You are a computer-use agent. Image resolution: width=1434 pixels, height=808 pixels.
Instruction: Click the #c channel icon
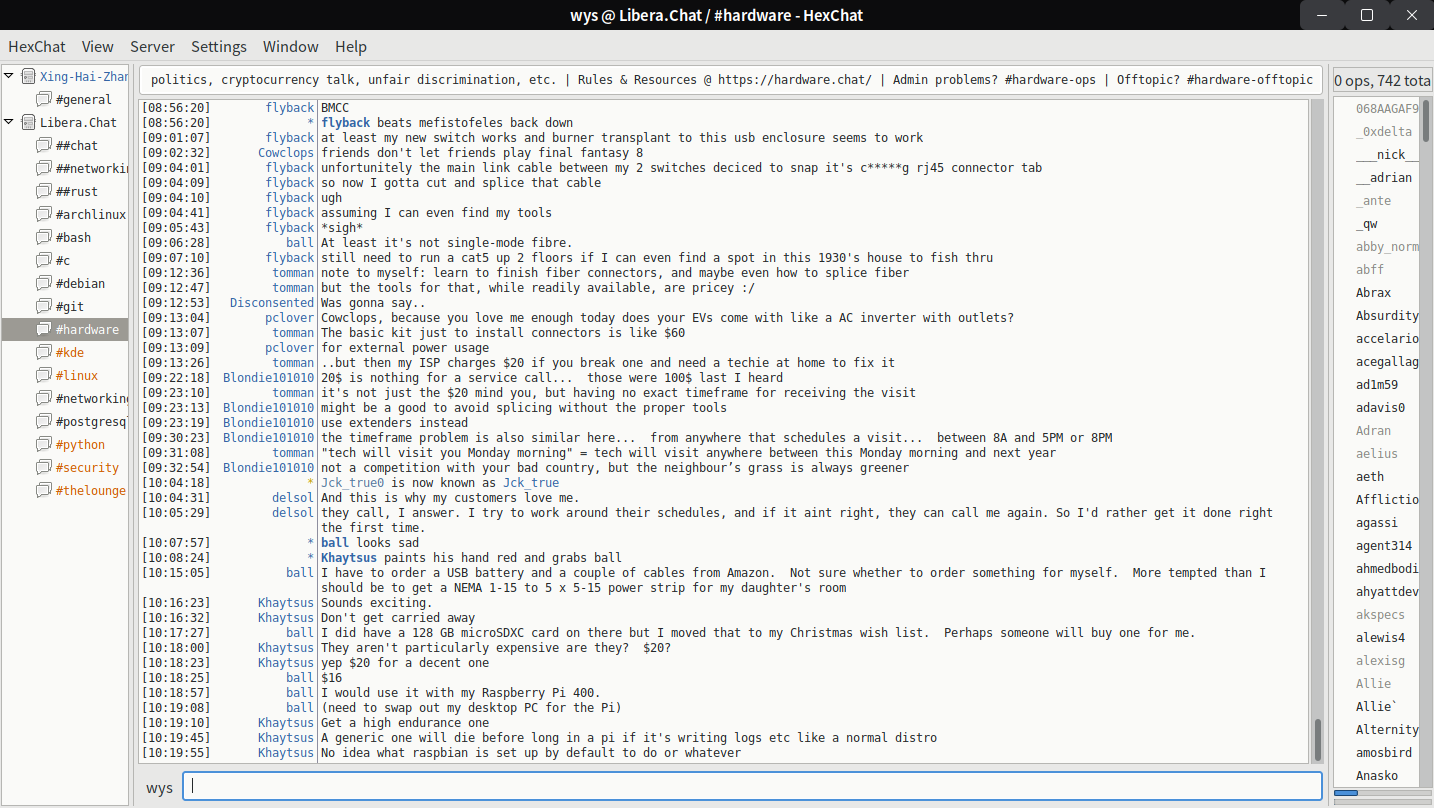coord(44,260)
